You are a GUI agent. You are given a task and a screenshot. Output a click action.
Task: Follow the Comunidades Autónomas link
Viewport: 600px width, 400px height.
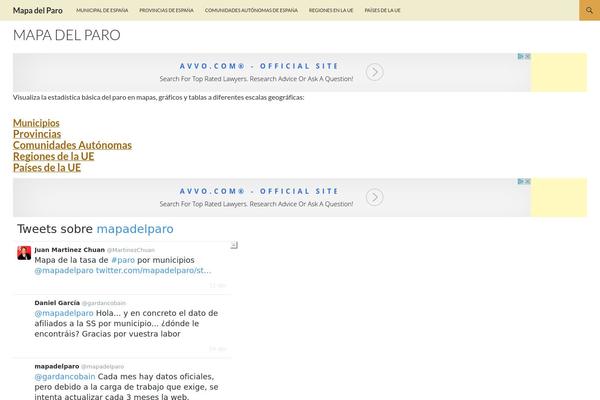coord(72,145)
